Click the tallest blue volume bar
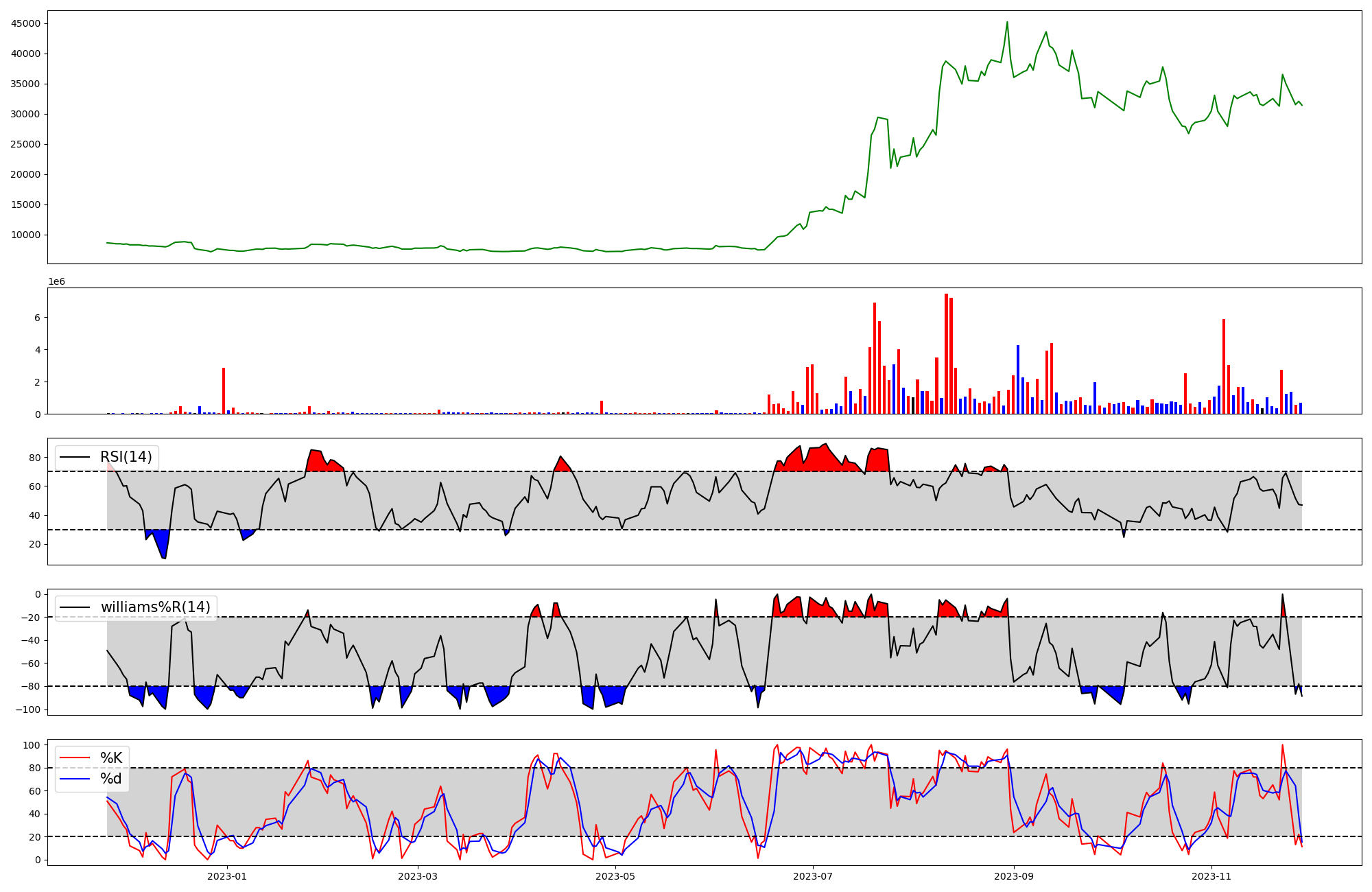 click(x=1018, y=379)
